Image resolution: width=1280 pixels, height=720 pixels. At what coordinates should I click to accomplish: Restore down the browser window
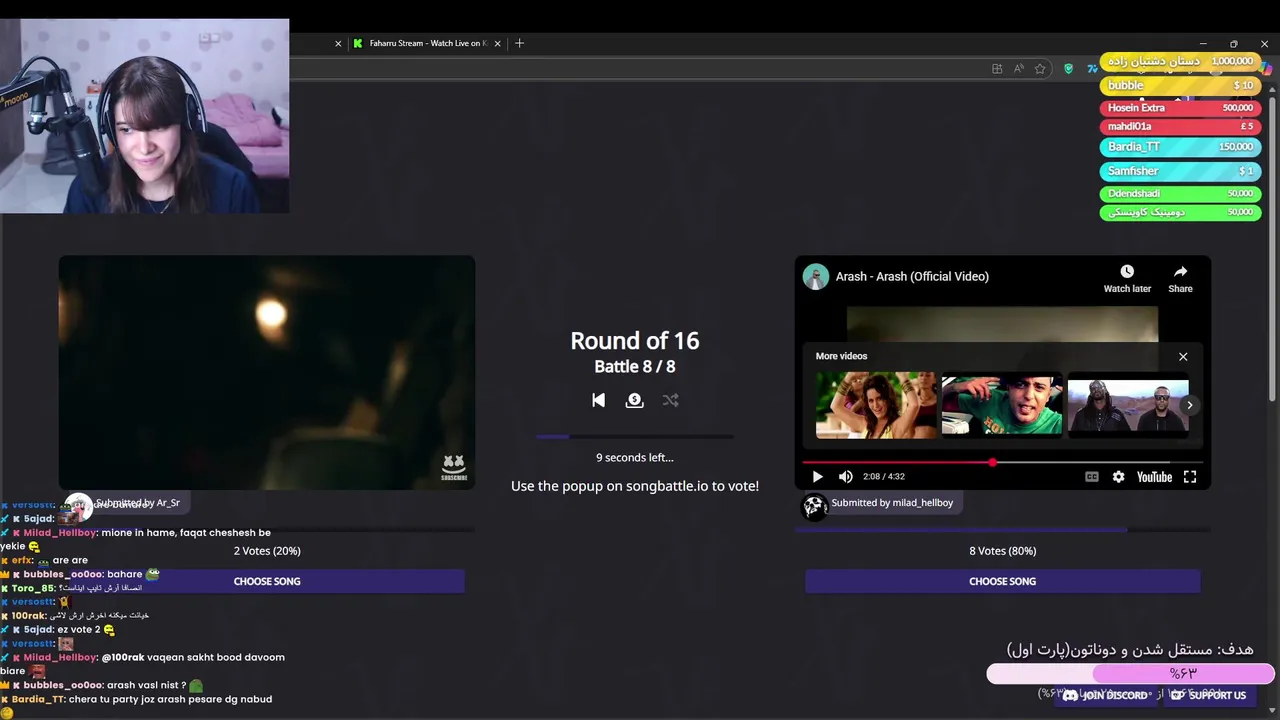(x=1233, y=43)
